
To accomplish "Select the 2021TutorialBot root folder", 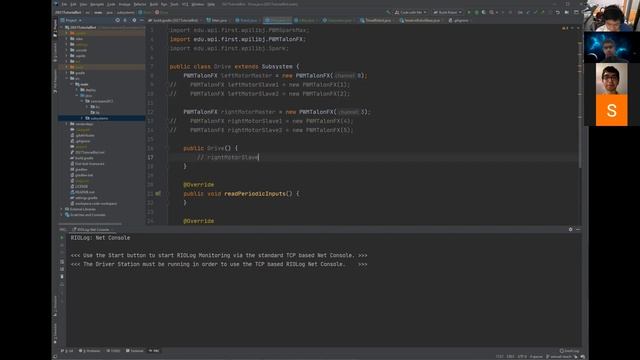I will tap(83, 27).
